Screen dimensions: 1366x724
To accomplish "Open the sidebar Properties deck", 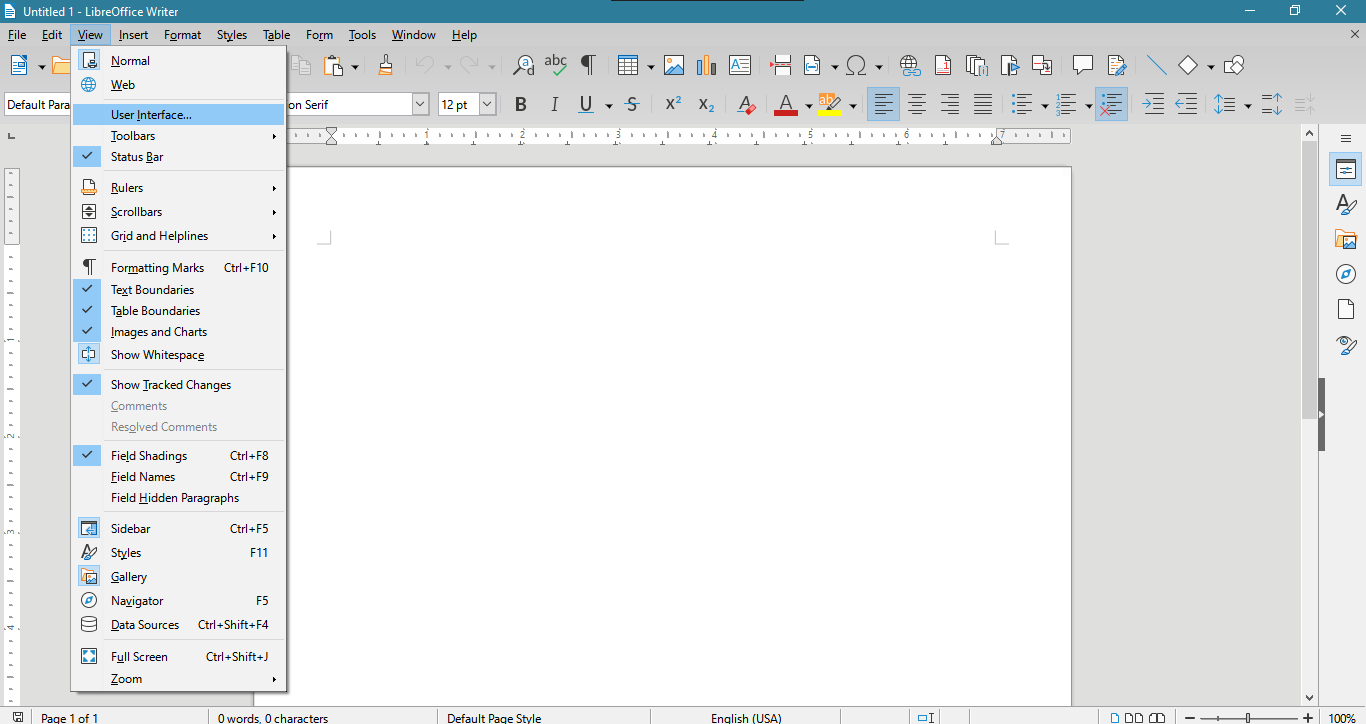I will tap(1346, 169).
